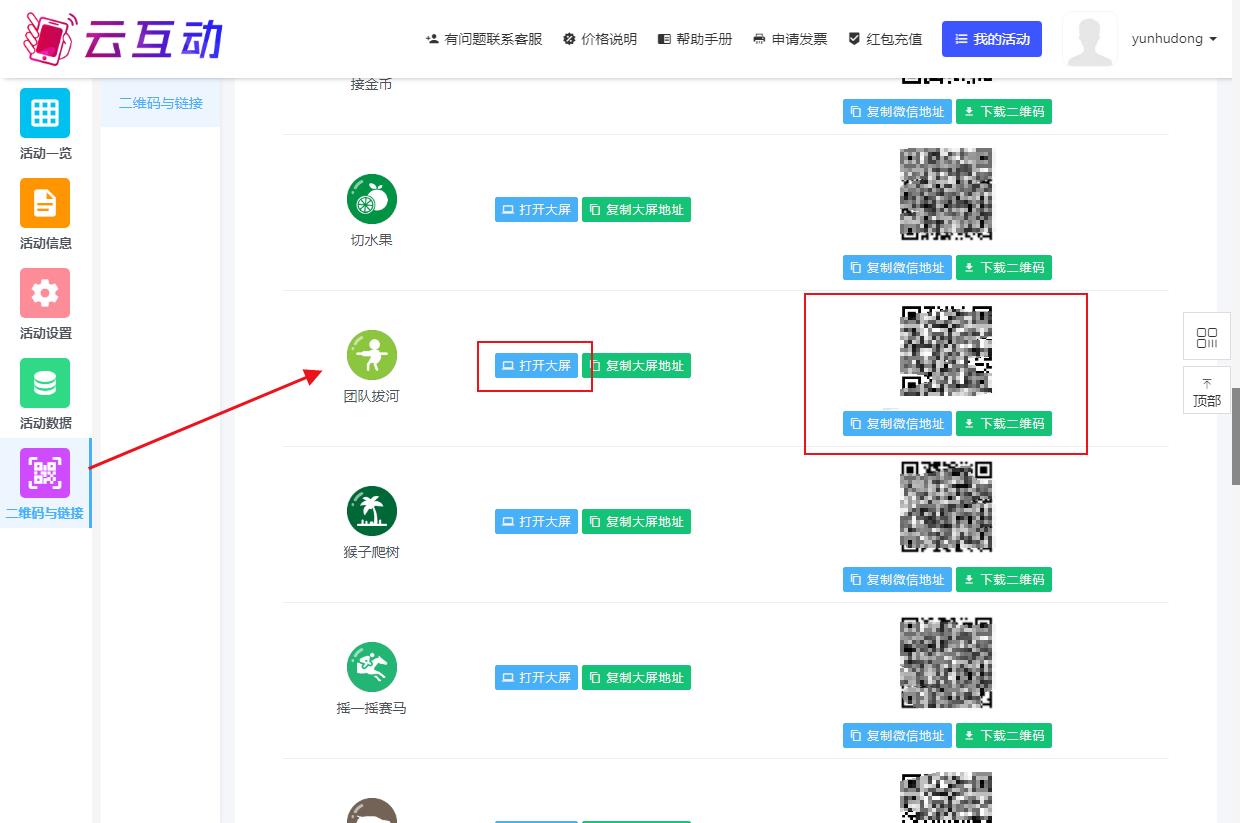Click 复制微信地址 under 猴子爬树 QR code
This screenshot has width=1240, height=823.
coord(897,580)
